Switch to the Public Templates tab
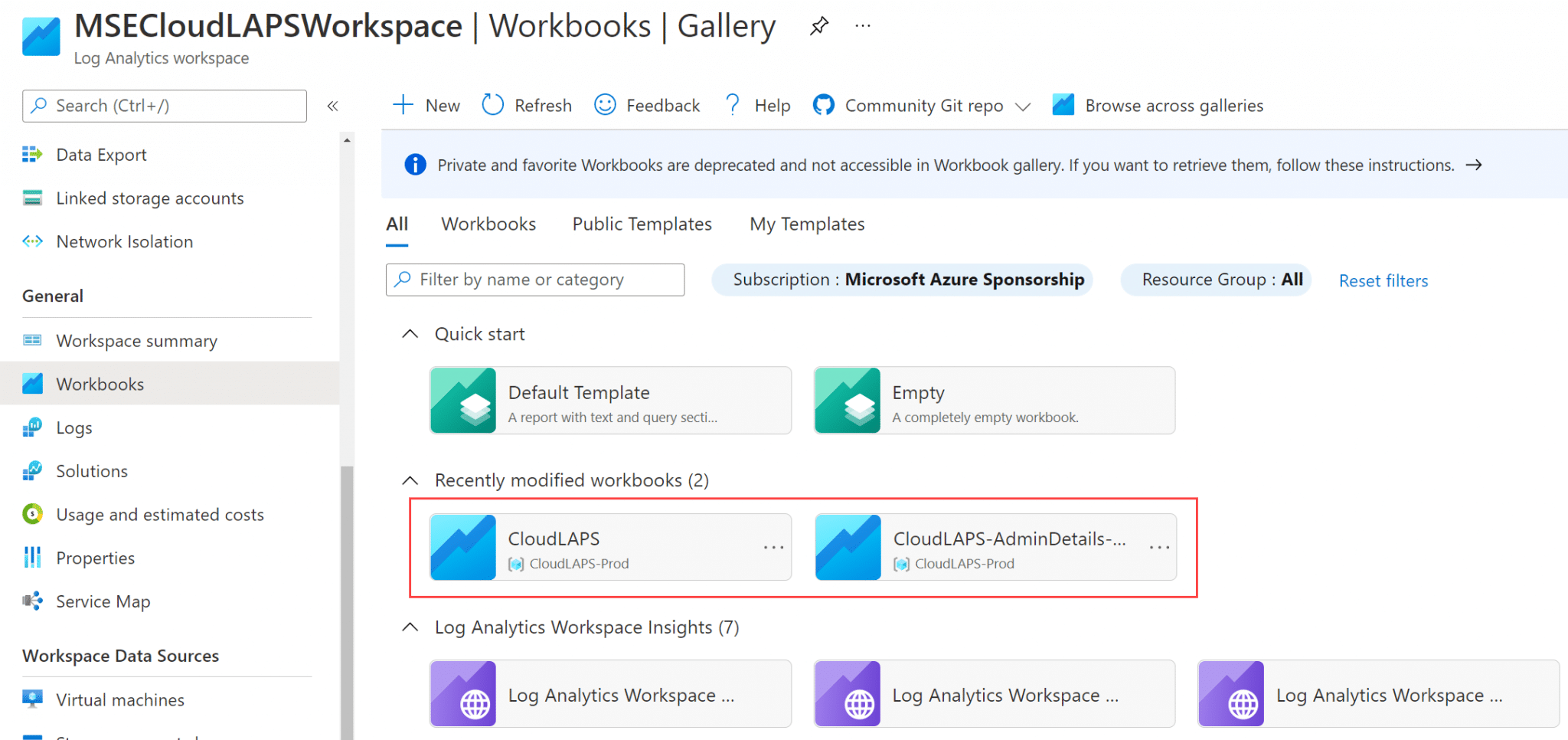The width and height of the screenshot is (1568, 740). point(642,224)
